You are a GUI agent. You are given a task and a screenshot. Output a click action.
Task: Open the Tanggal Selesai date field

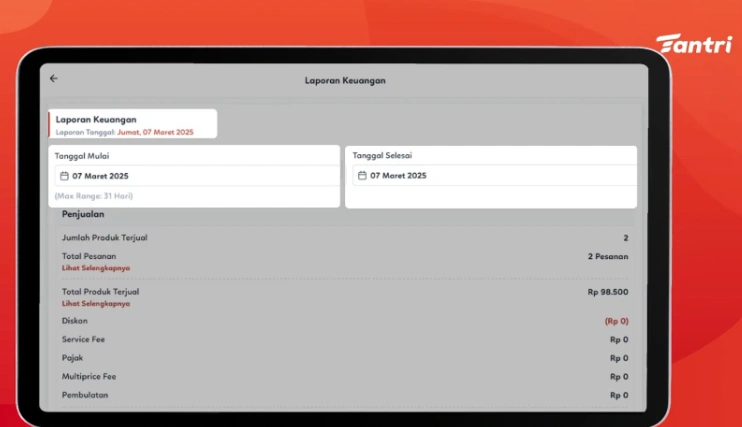pos(495,176)
